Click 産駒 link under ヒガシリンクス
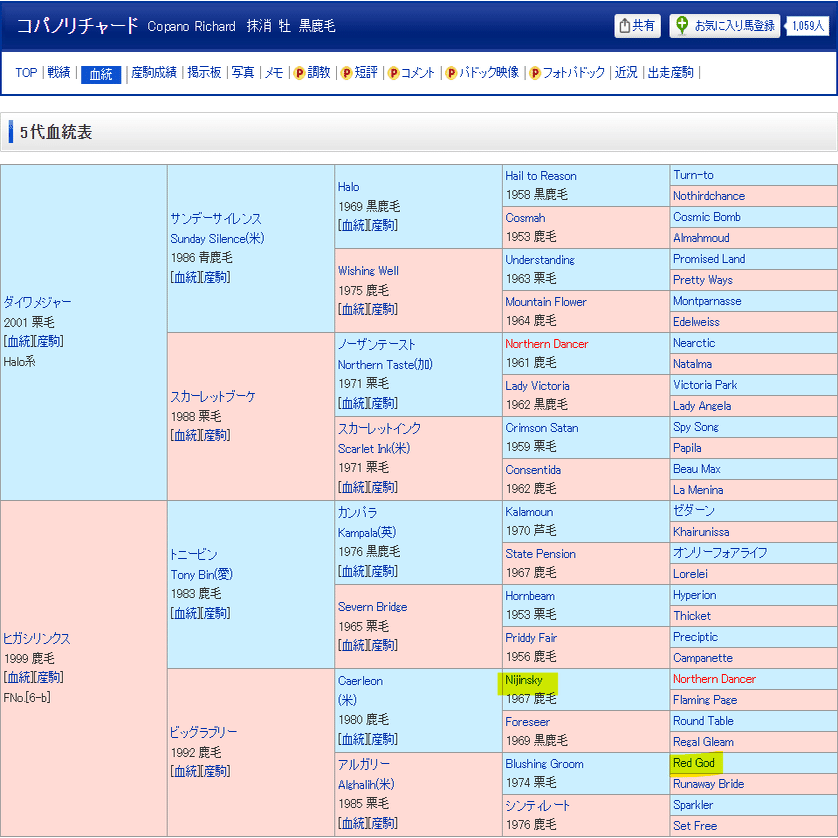Screen dimensions: 838x838 pos(48,678)
